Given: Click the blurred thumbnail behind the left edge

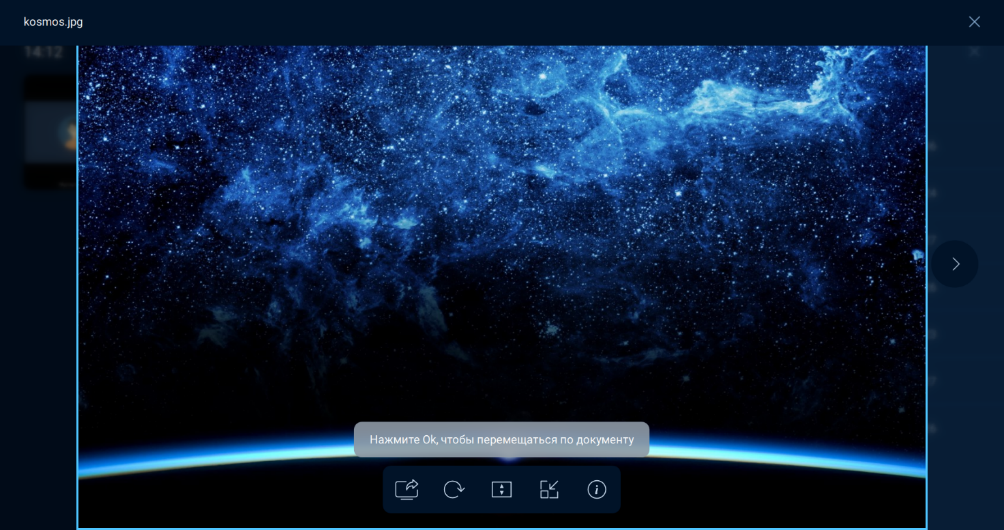Looking at the screenshot, I should [x=50, y=130].
